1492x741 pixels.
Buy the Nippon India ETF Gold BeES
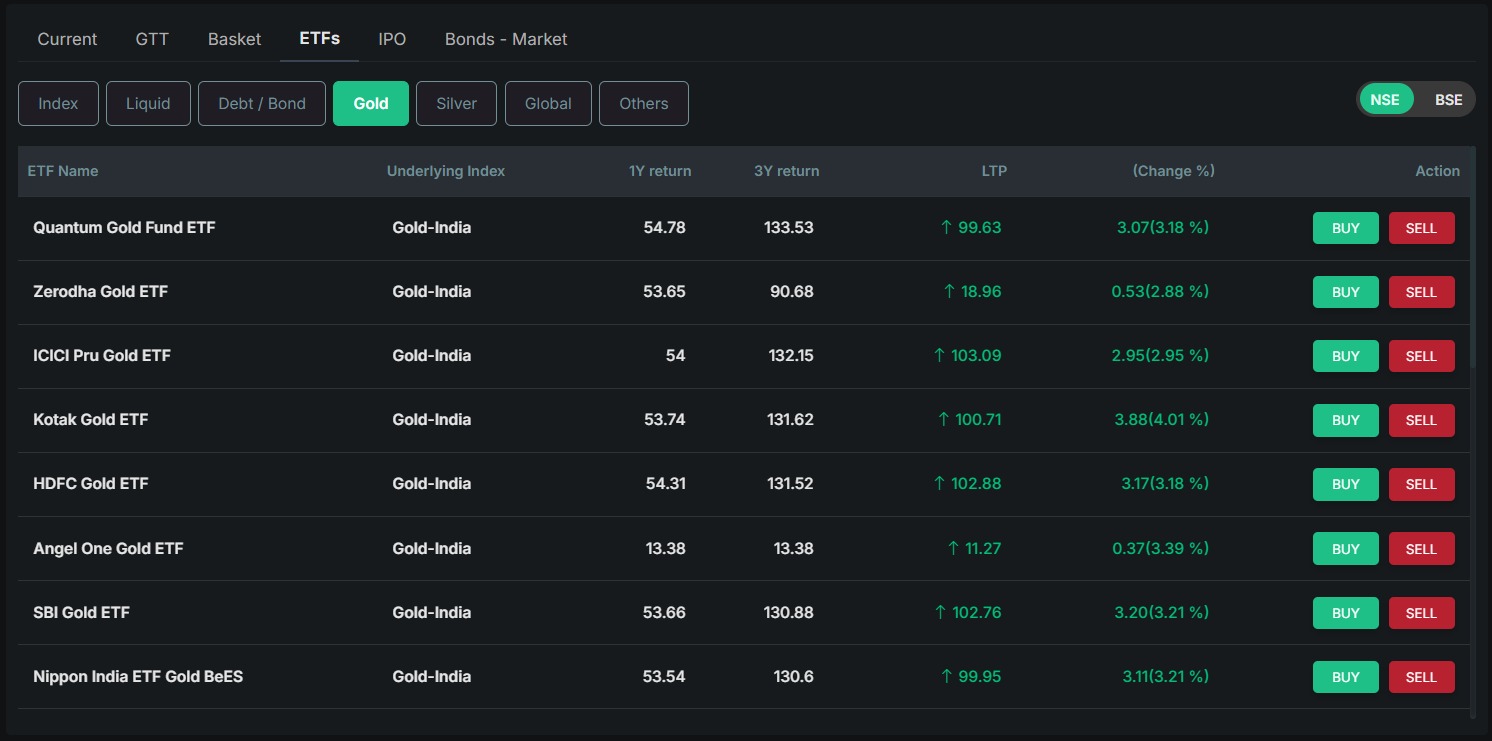1345,677
